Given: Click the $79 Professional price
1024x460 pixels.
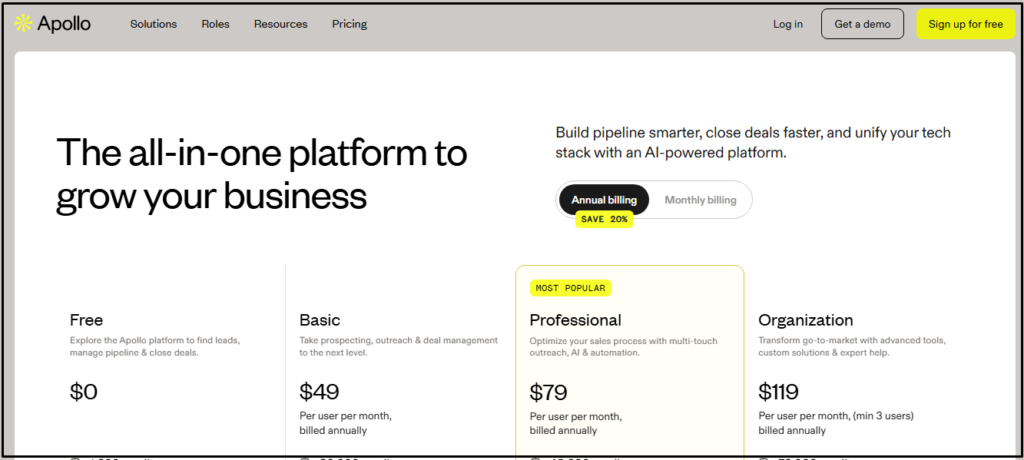Looking at the screenshot, I should coord(549,391).
